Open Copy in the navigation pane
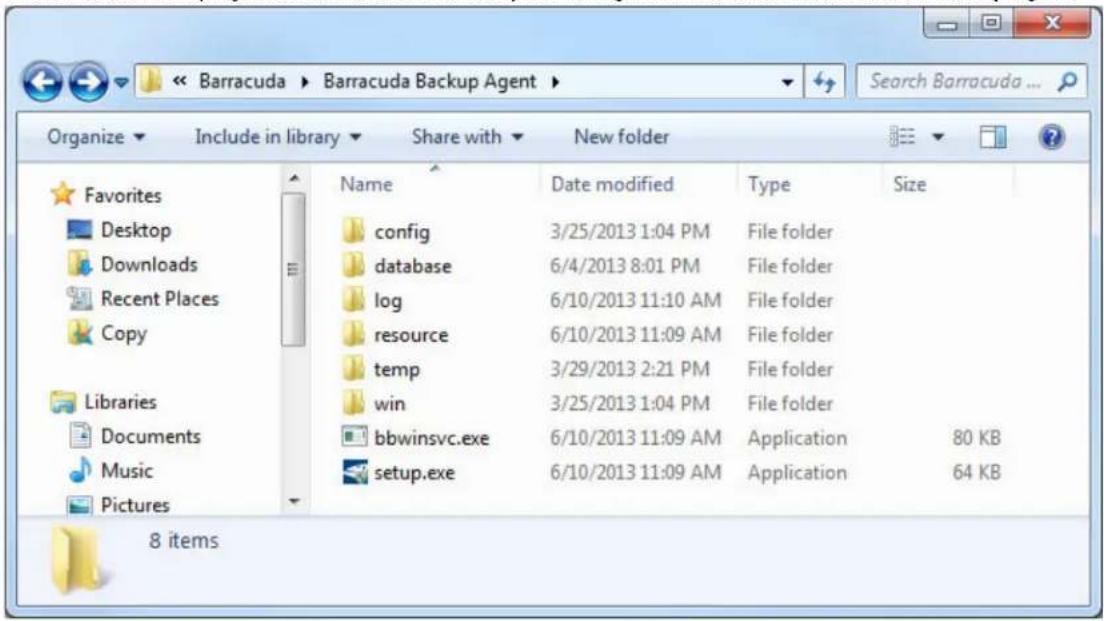 124,333
